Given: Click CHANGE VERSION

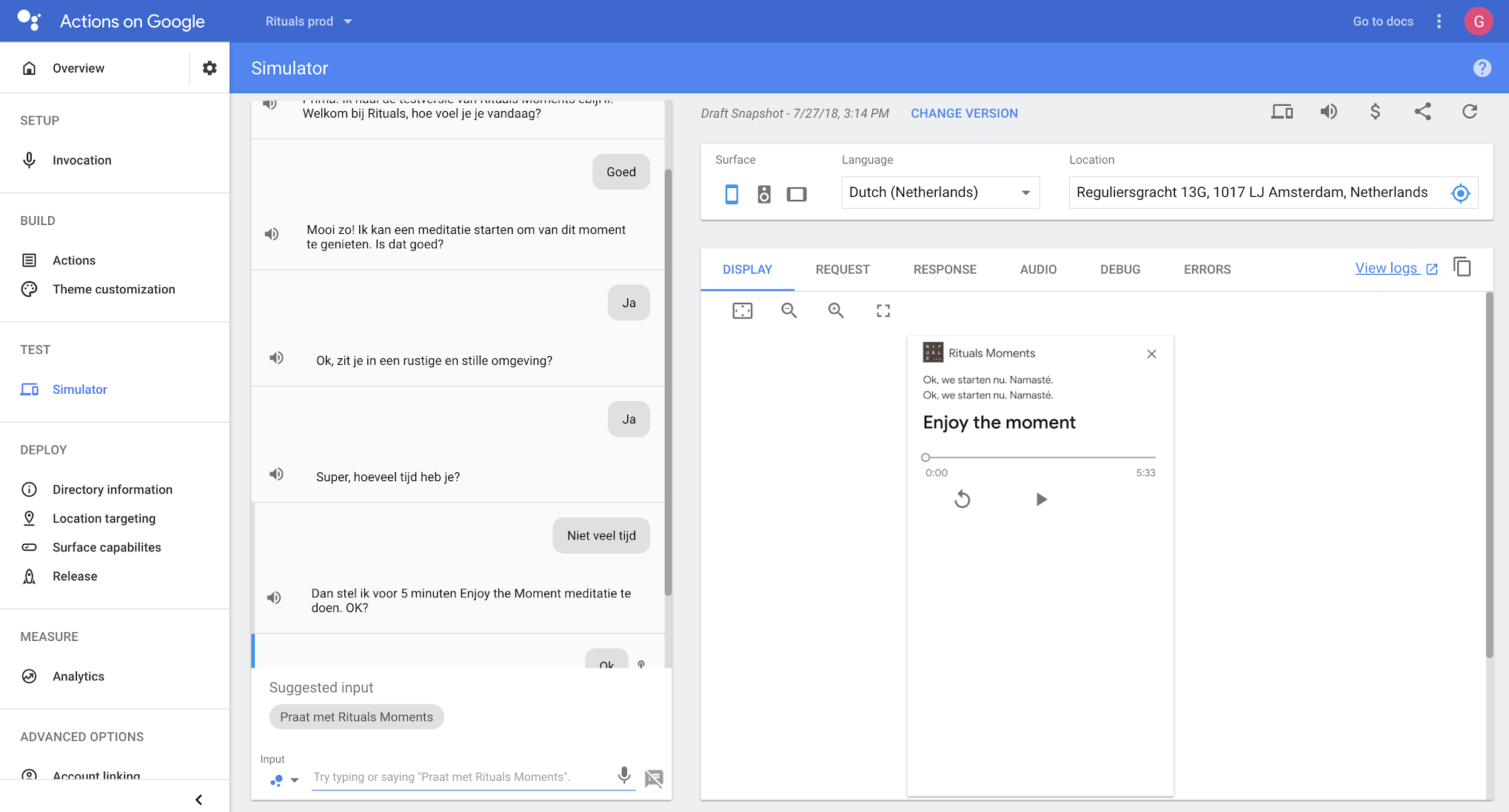Looking at the screenshot, I should [964, 113].
